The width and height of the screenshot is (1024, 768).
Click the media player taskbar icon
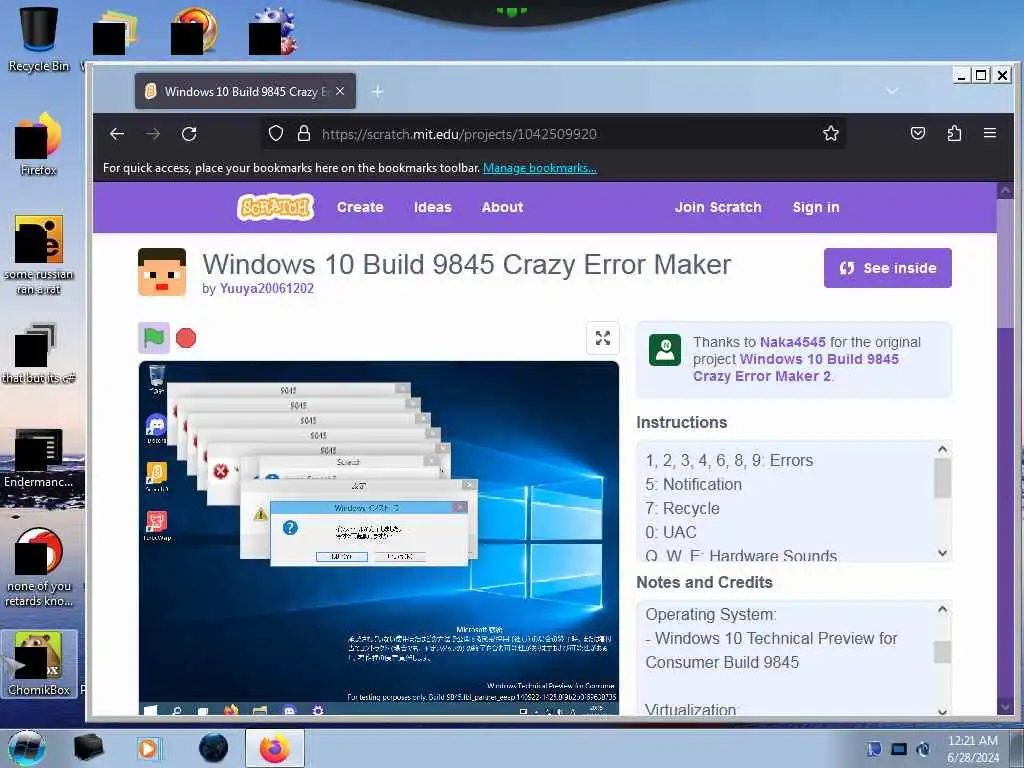click(x=148, y=748)
